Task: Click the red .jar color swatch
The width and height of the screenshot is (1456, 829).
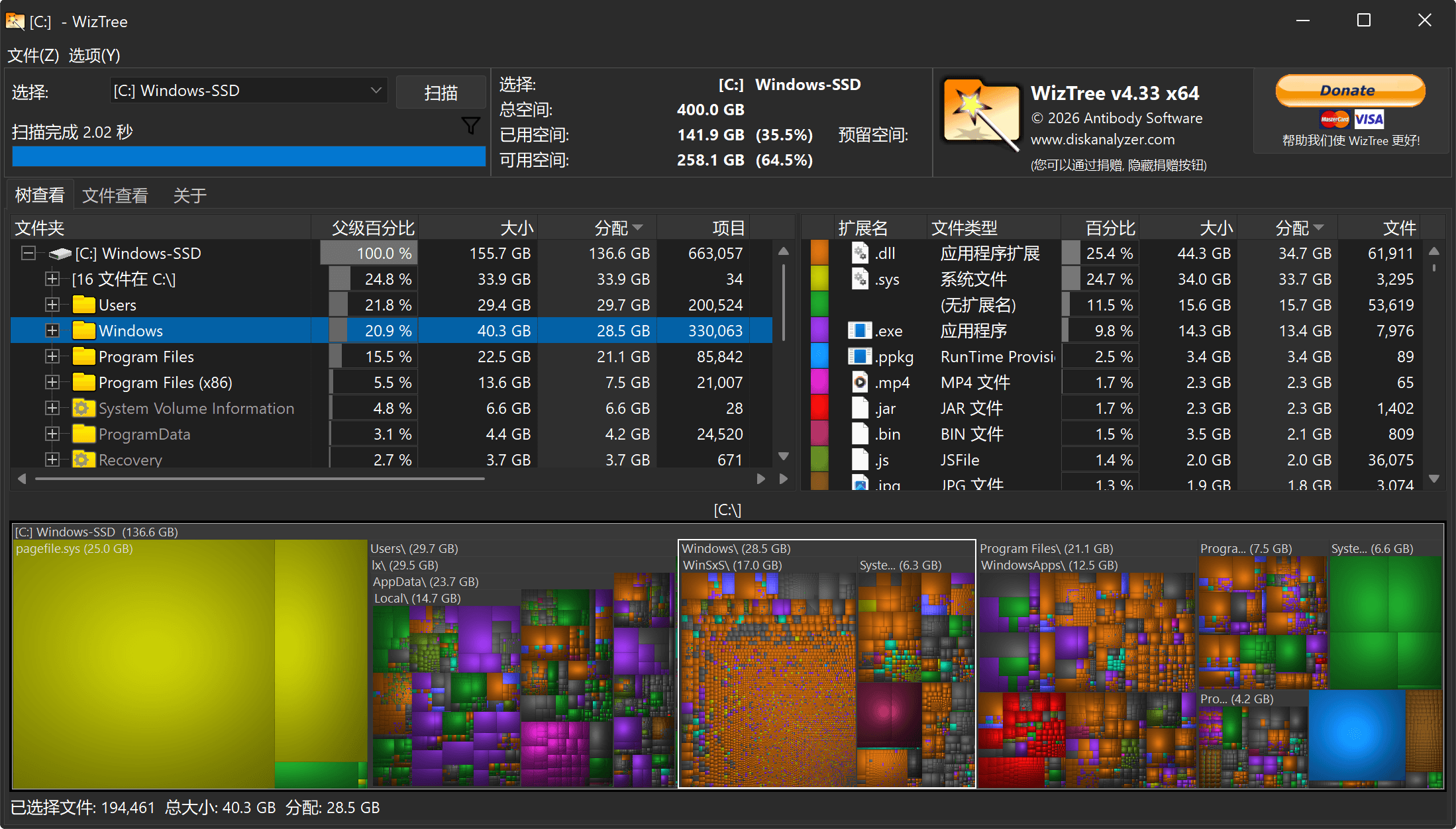Action: click(819, 408)
